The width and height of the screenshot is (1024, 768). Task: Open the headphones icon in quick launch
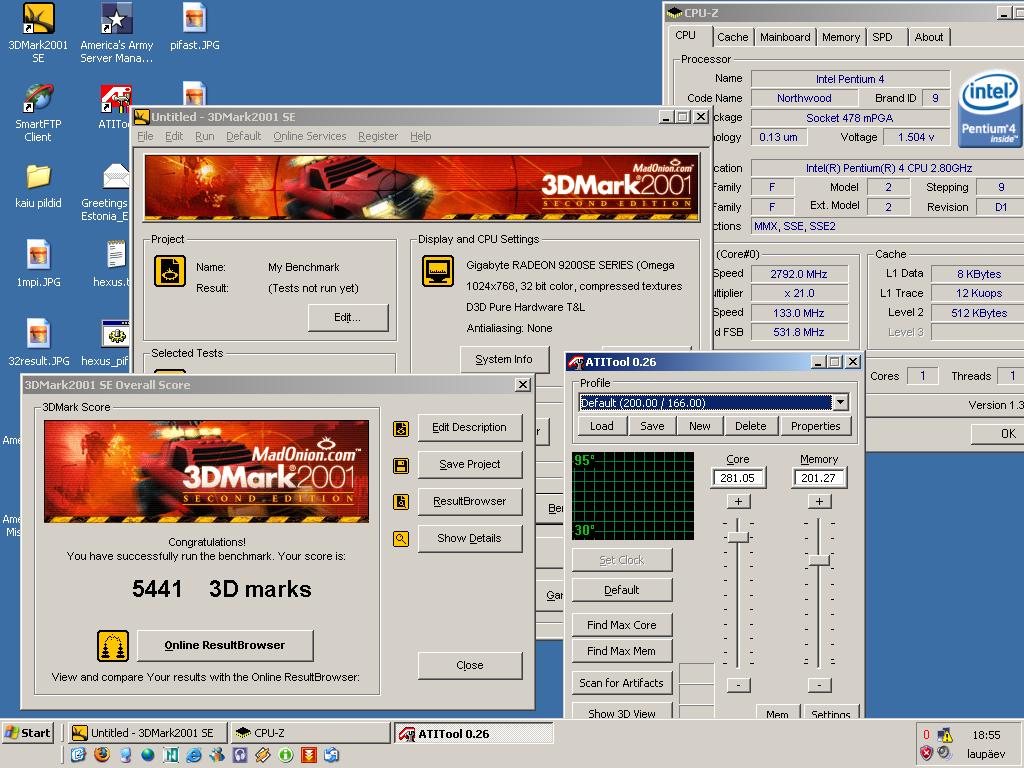pyautogui.click(x=240, y=755)
